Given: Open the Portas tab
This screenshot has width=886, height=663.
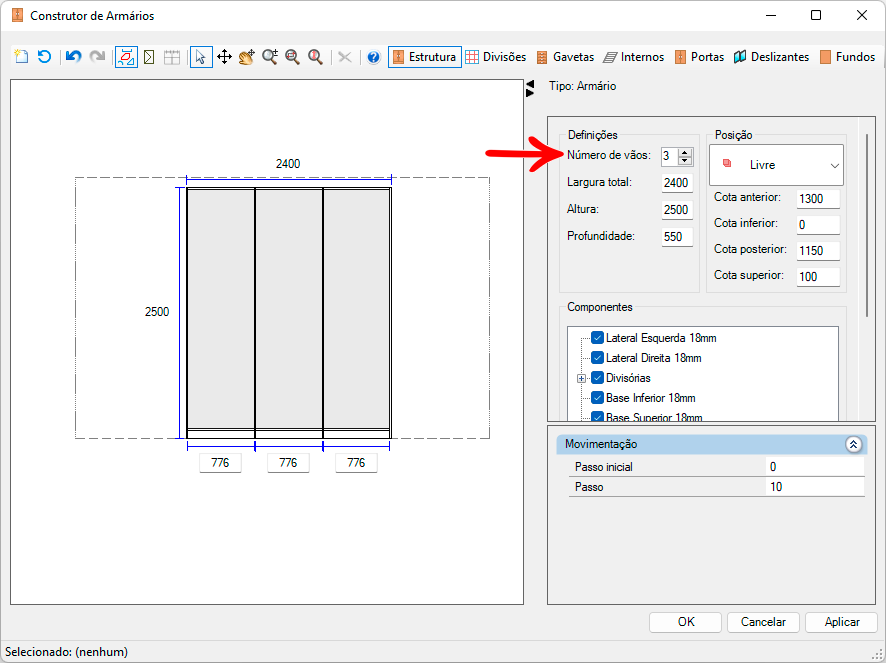Looking at the screenshot, I should [x=700, y=57].
